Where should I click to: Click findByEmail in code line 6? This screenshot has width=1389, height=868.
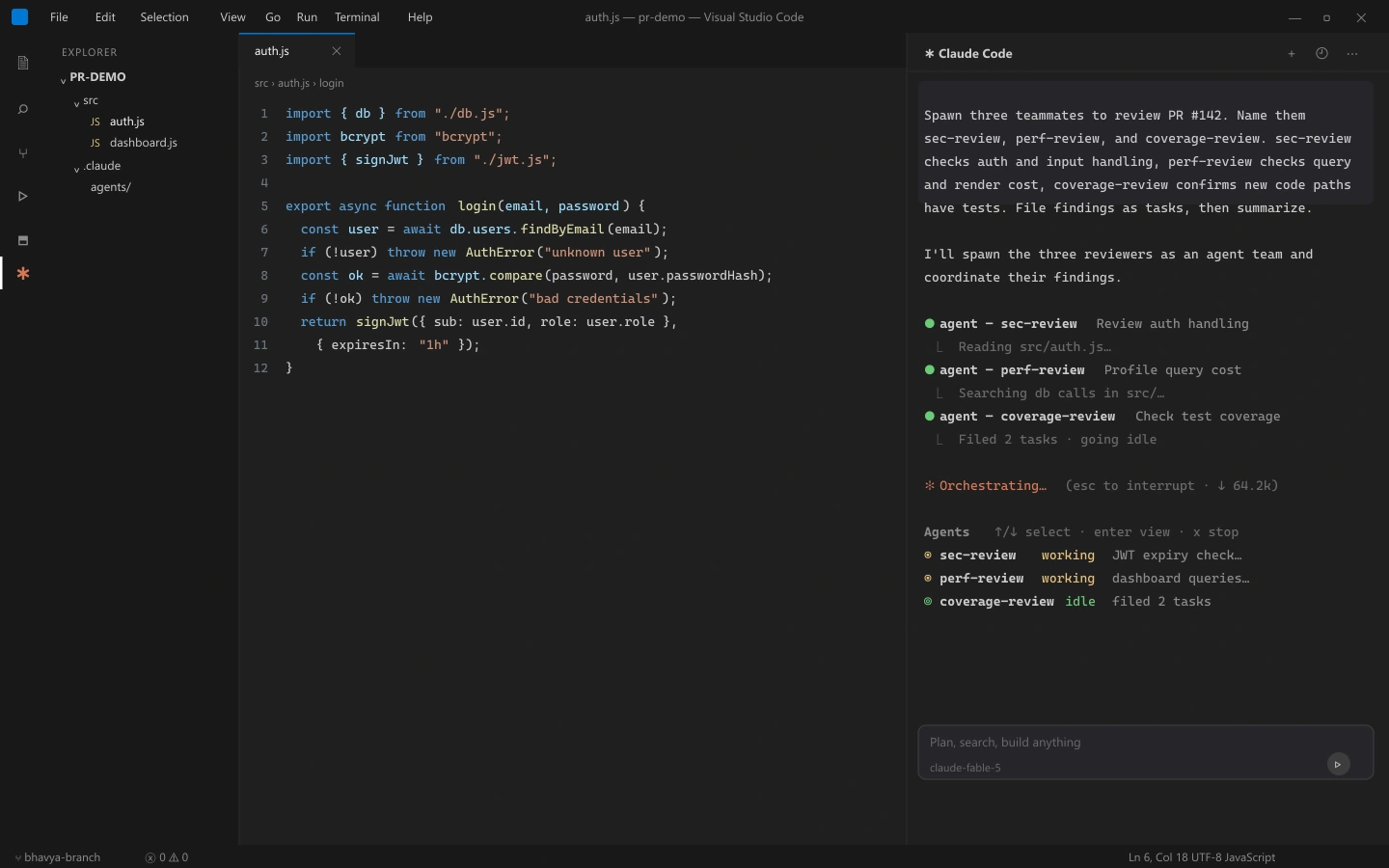tap(562, 230)
